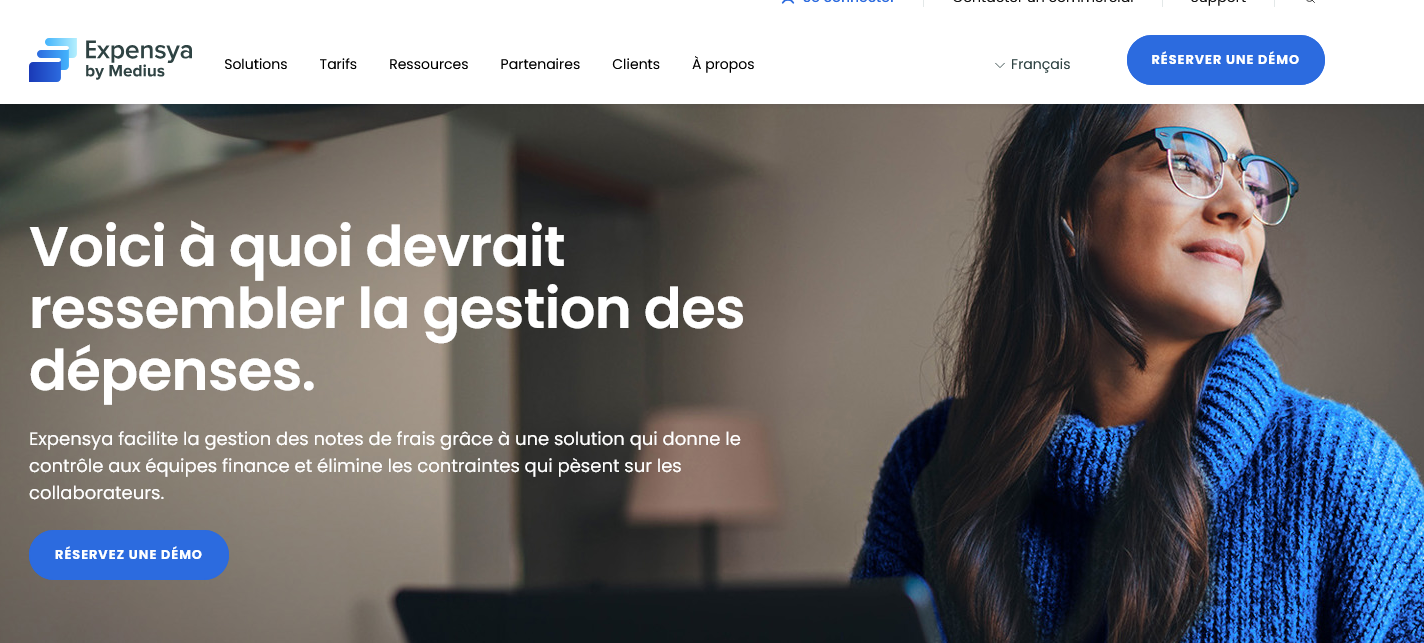Click the paragraph describing Expensya notes de frais
This screenshot has width=1424, height=643.
(385, 466)
